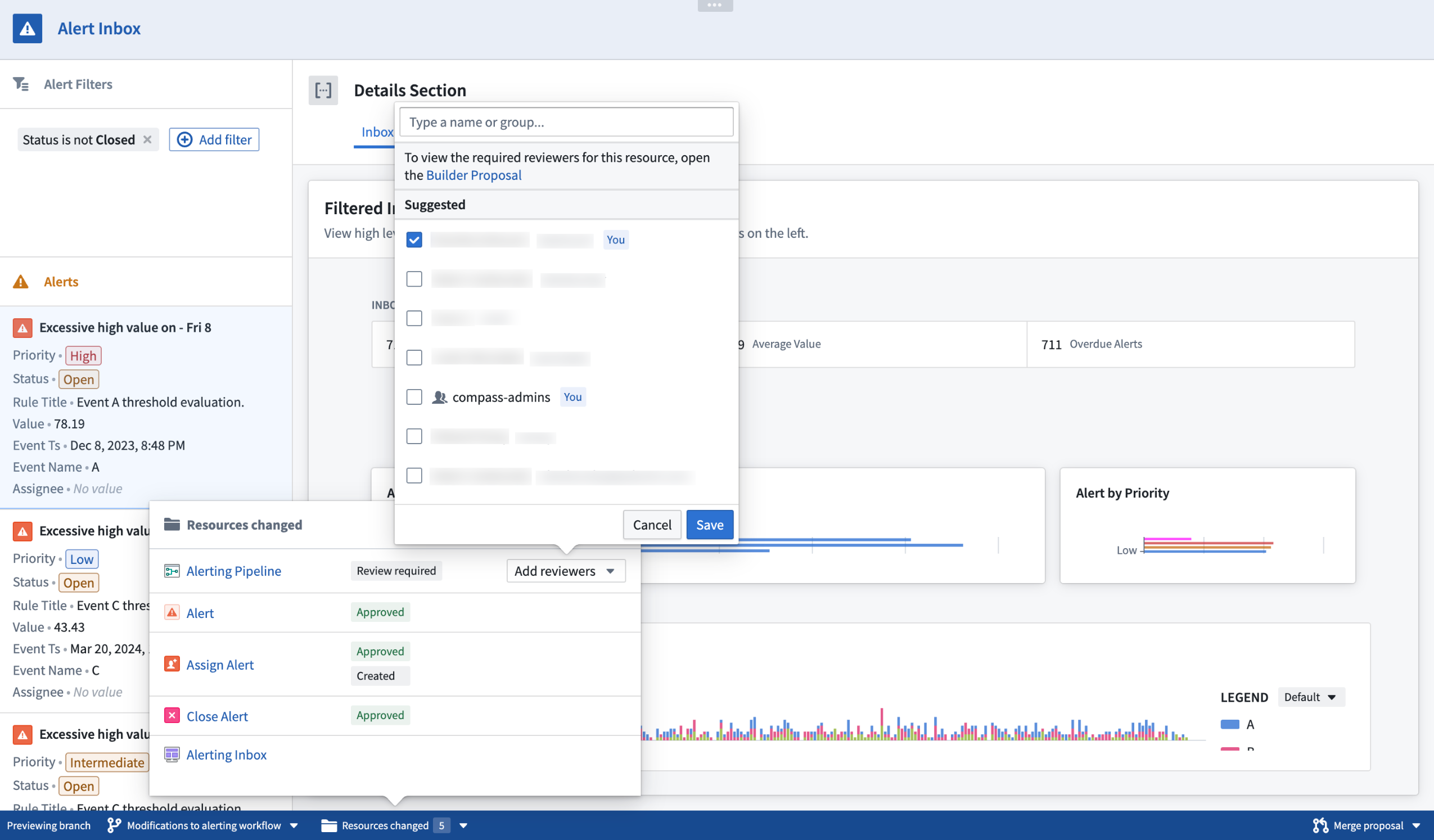Open the Alerting Pipeline resource
1434x840 pixels.
tap(233, 571)
